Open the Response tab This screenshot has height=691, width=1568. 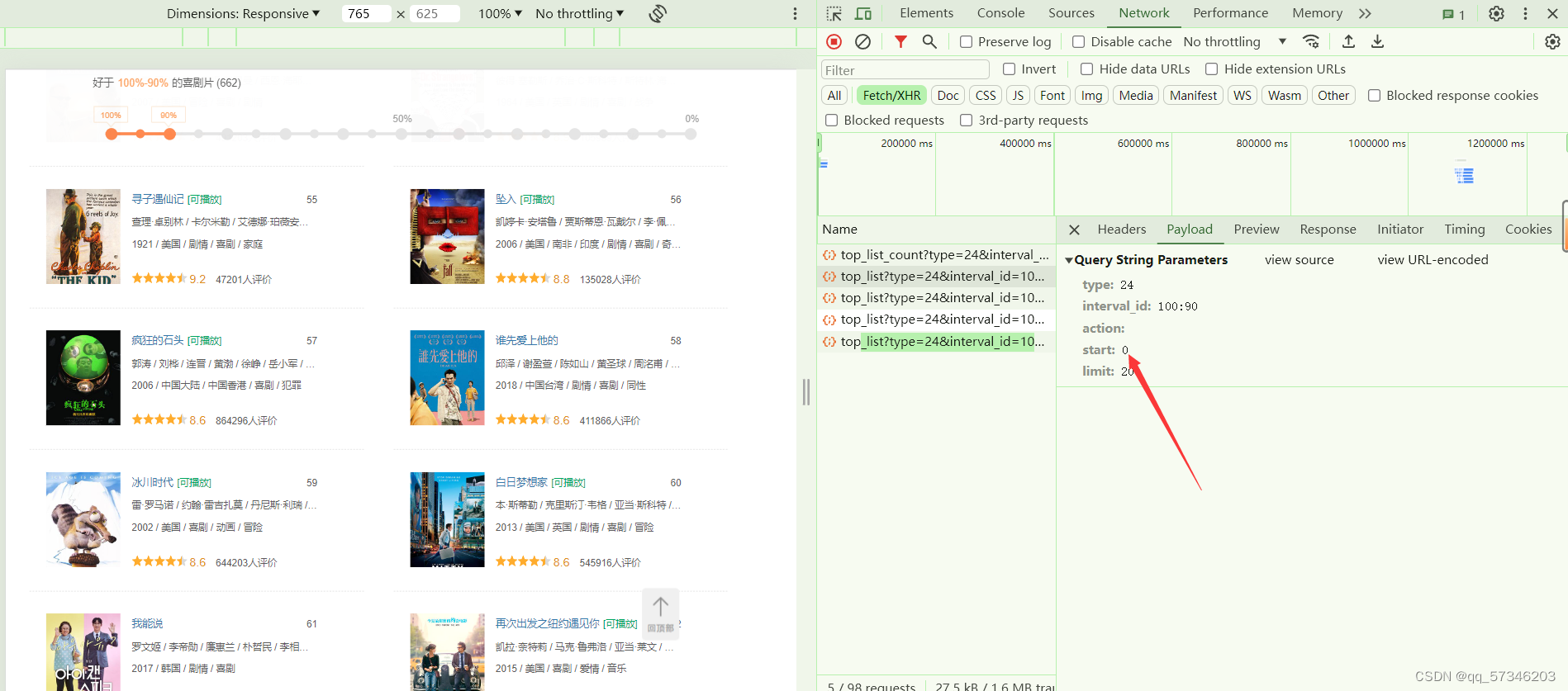coord(1328,230)
